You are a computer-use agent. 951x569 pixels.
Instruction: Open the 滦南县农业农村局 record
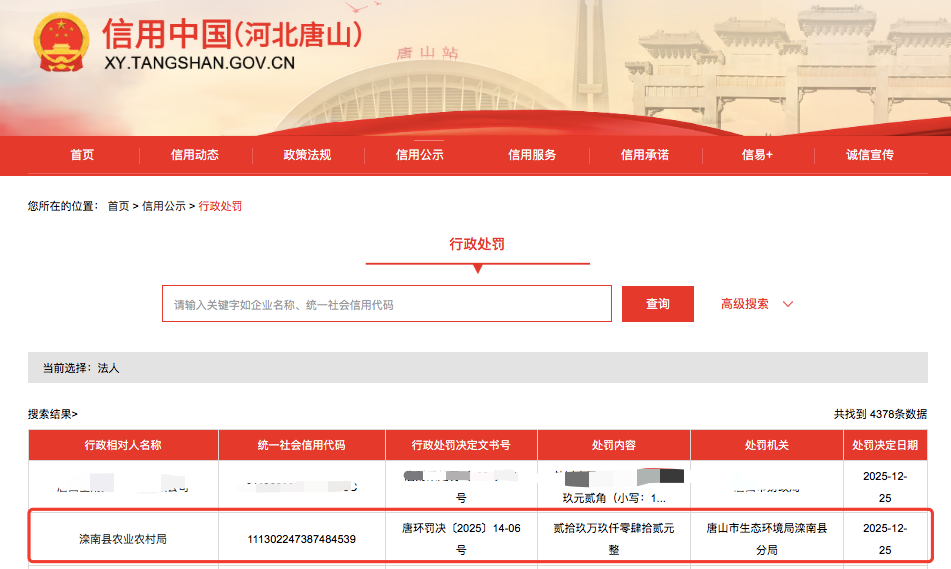(x=123, y=539)
